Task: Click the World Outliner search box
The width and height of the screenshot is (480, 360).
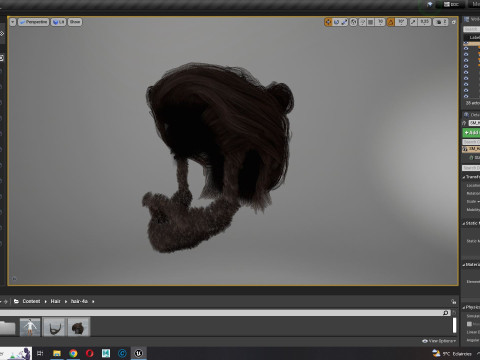Action: (x=471, y=29)
